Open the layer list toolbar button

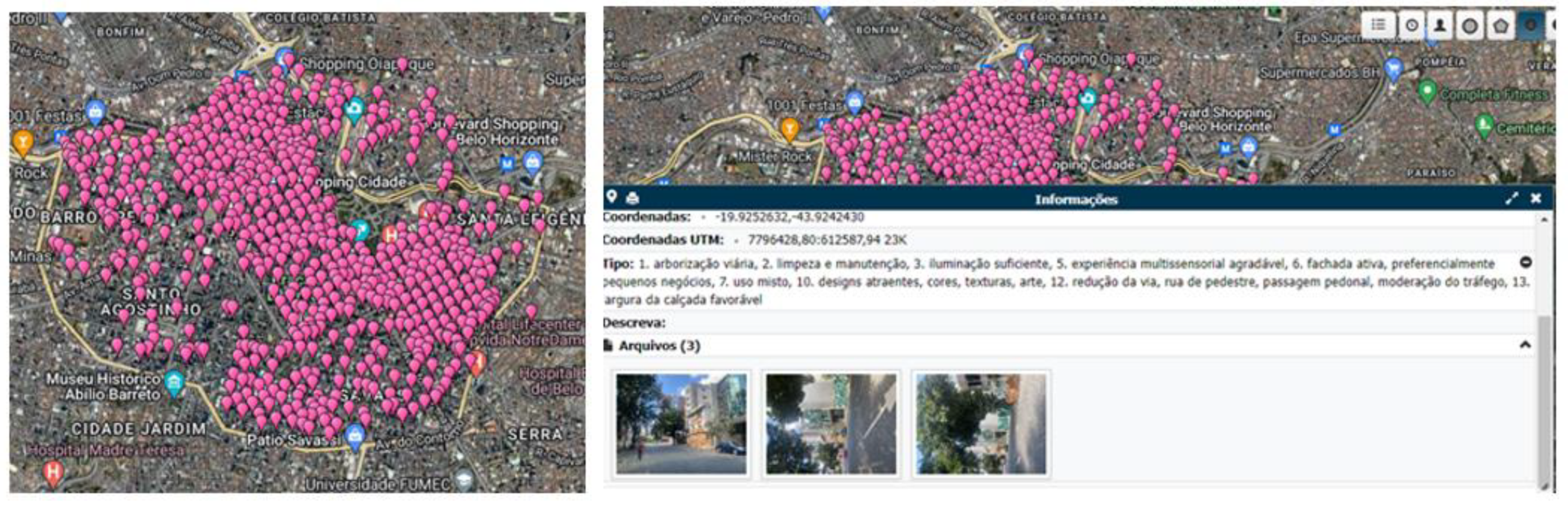pos(1378,26)
